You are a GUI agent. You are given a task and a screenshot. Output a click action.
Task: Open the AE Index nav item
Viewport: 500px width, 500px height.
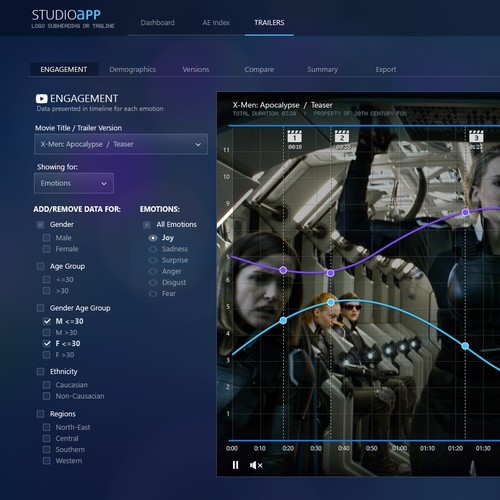[216, 23]
